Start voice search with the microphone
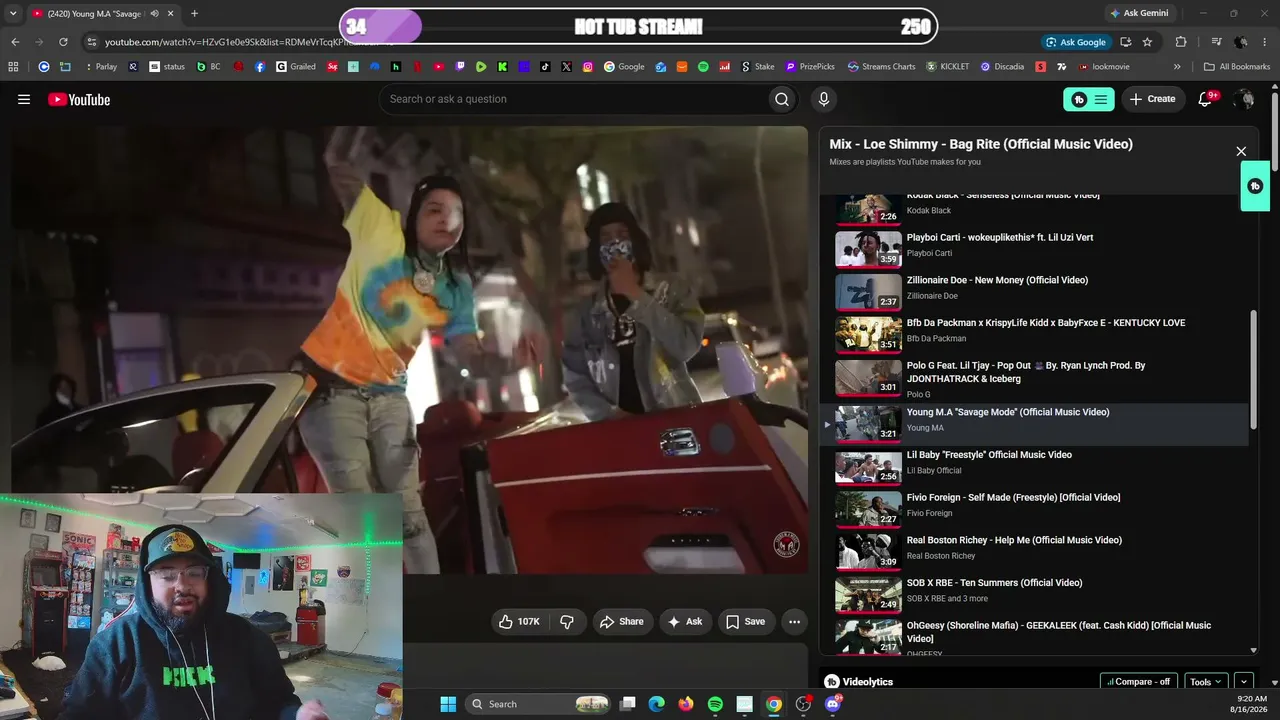This screenshot has width=1280, height=720. point(824,99)
